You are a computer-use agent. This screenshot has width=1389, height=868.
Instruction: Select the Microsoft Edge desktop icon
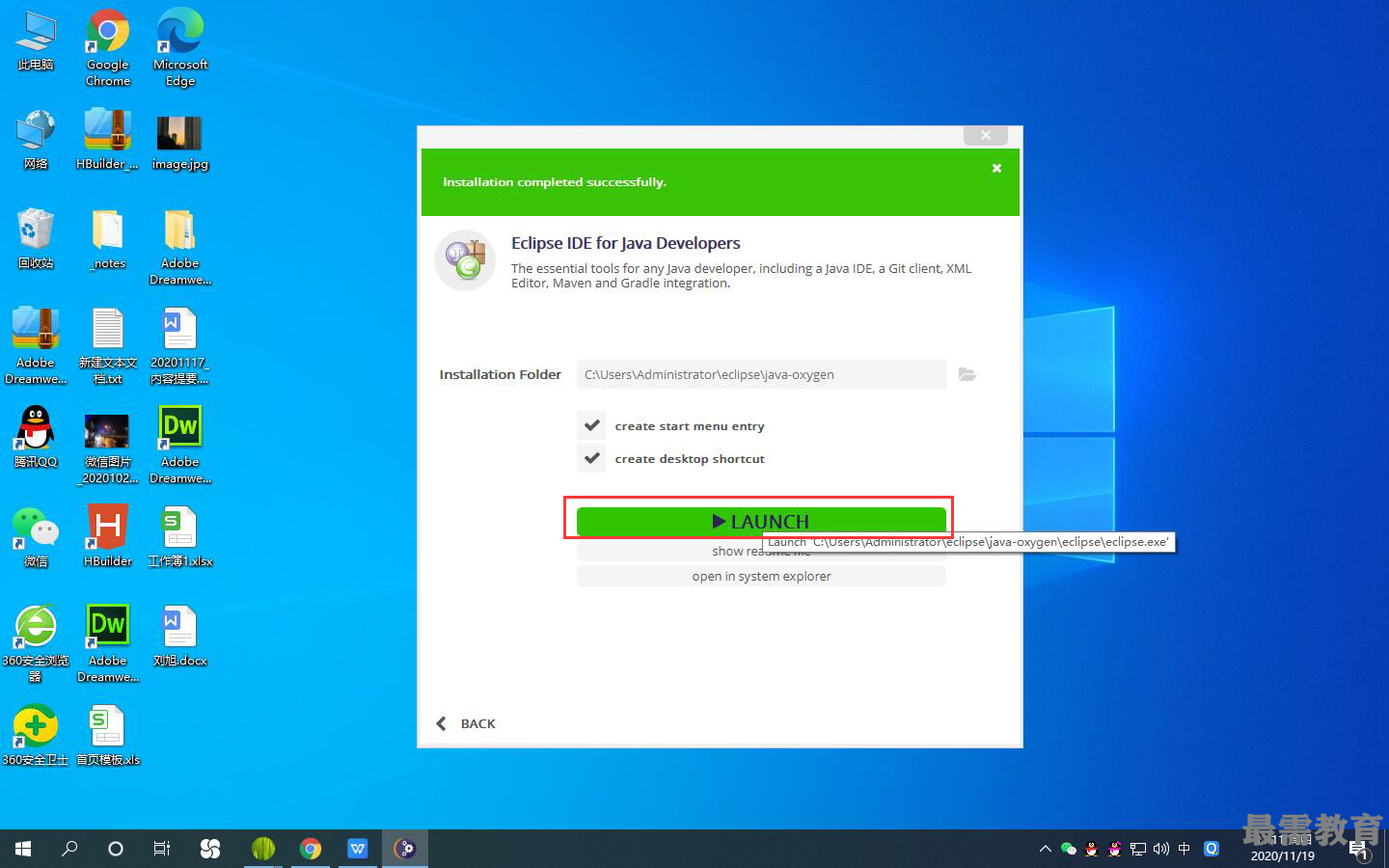pyautogui.click(x=180, y=48)
